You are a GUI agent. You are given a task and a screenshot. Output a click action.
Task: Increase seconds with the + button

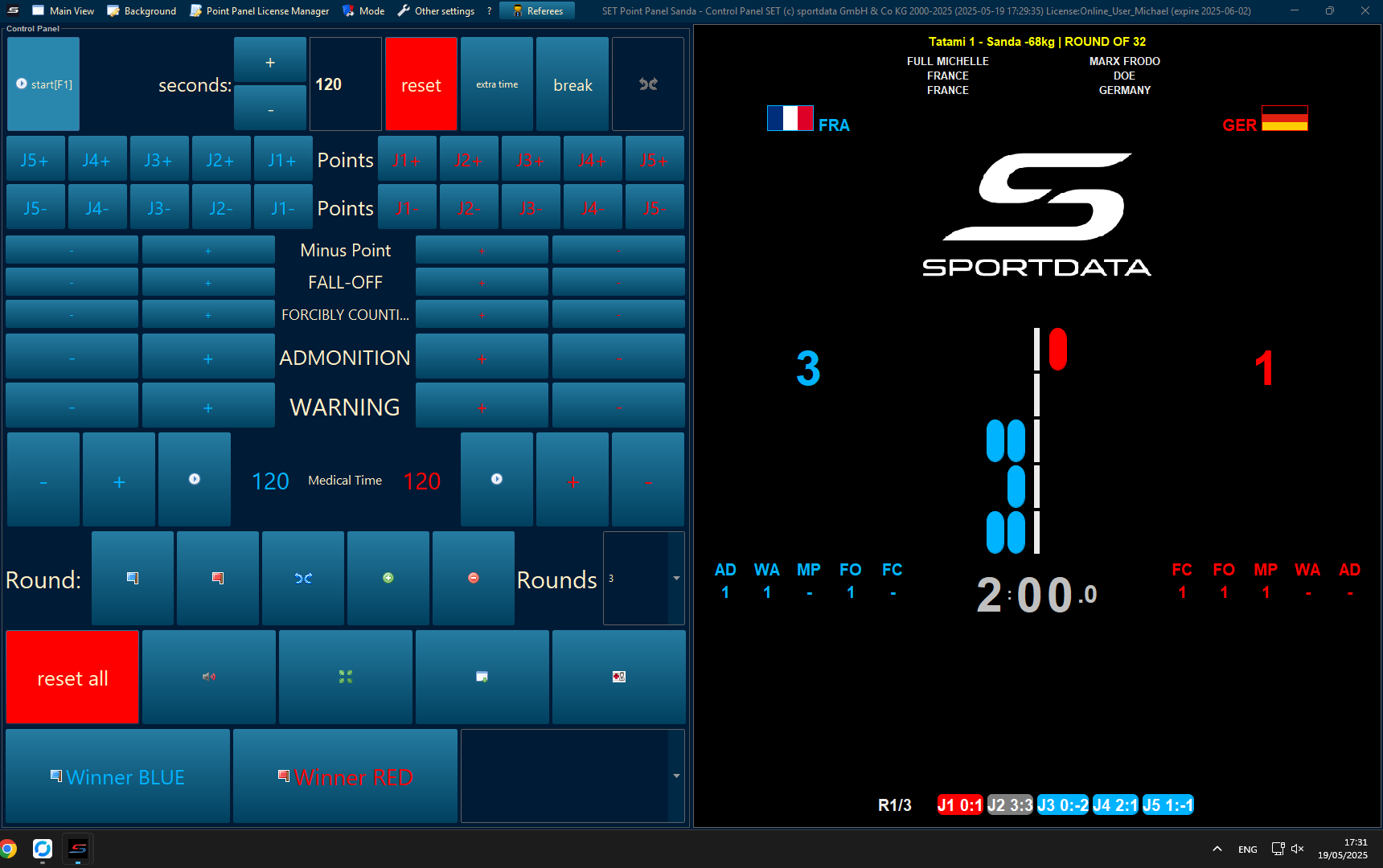point(270,60)
